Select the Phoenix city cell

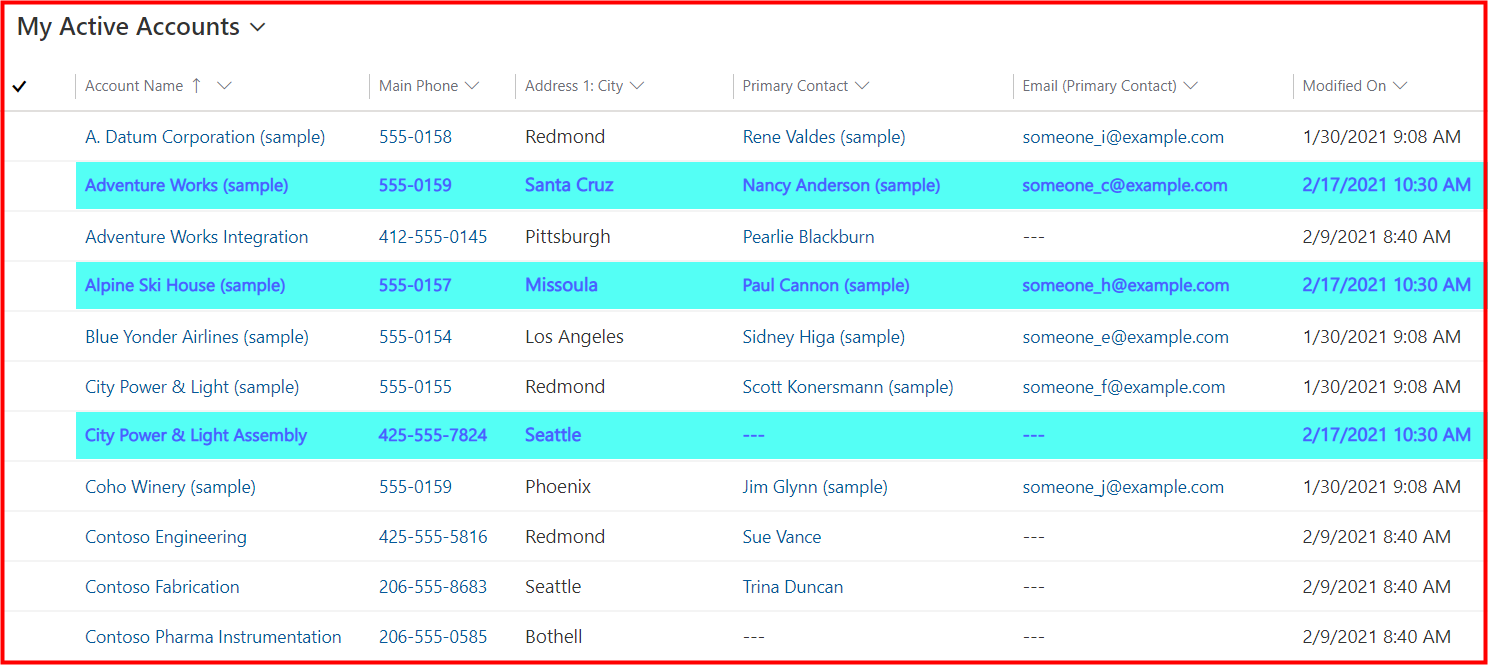558,487
